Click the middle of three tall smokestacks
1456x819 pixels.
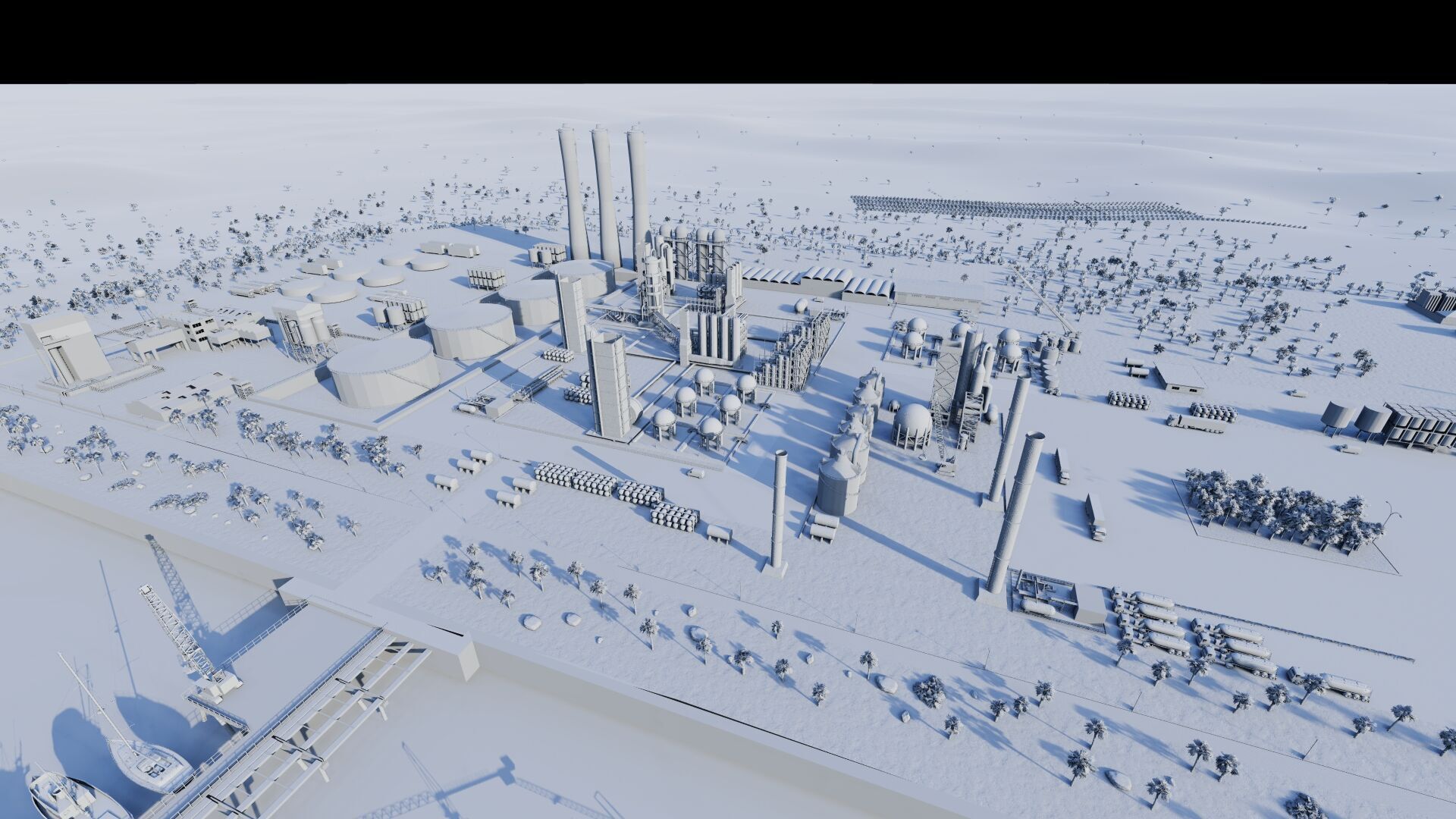pos(607,196)
